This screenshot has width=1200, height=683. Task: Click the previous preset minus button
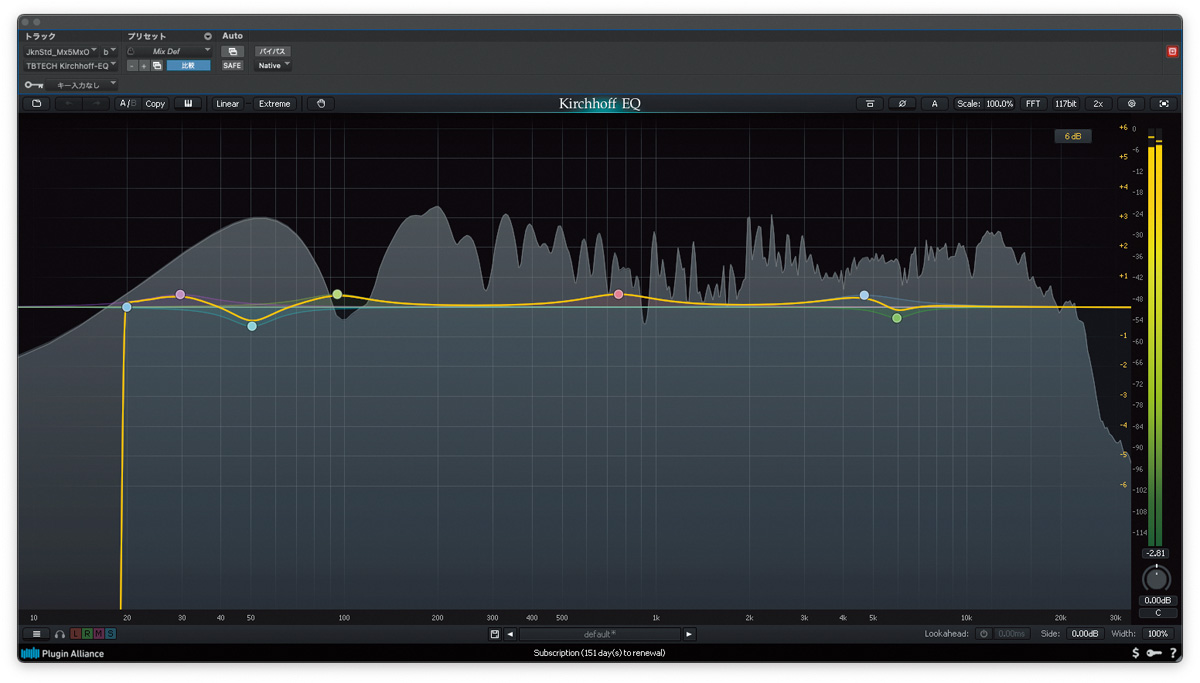(x=132, y=66)
